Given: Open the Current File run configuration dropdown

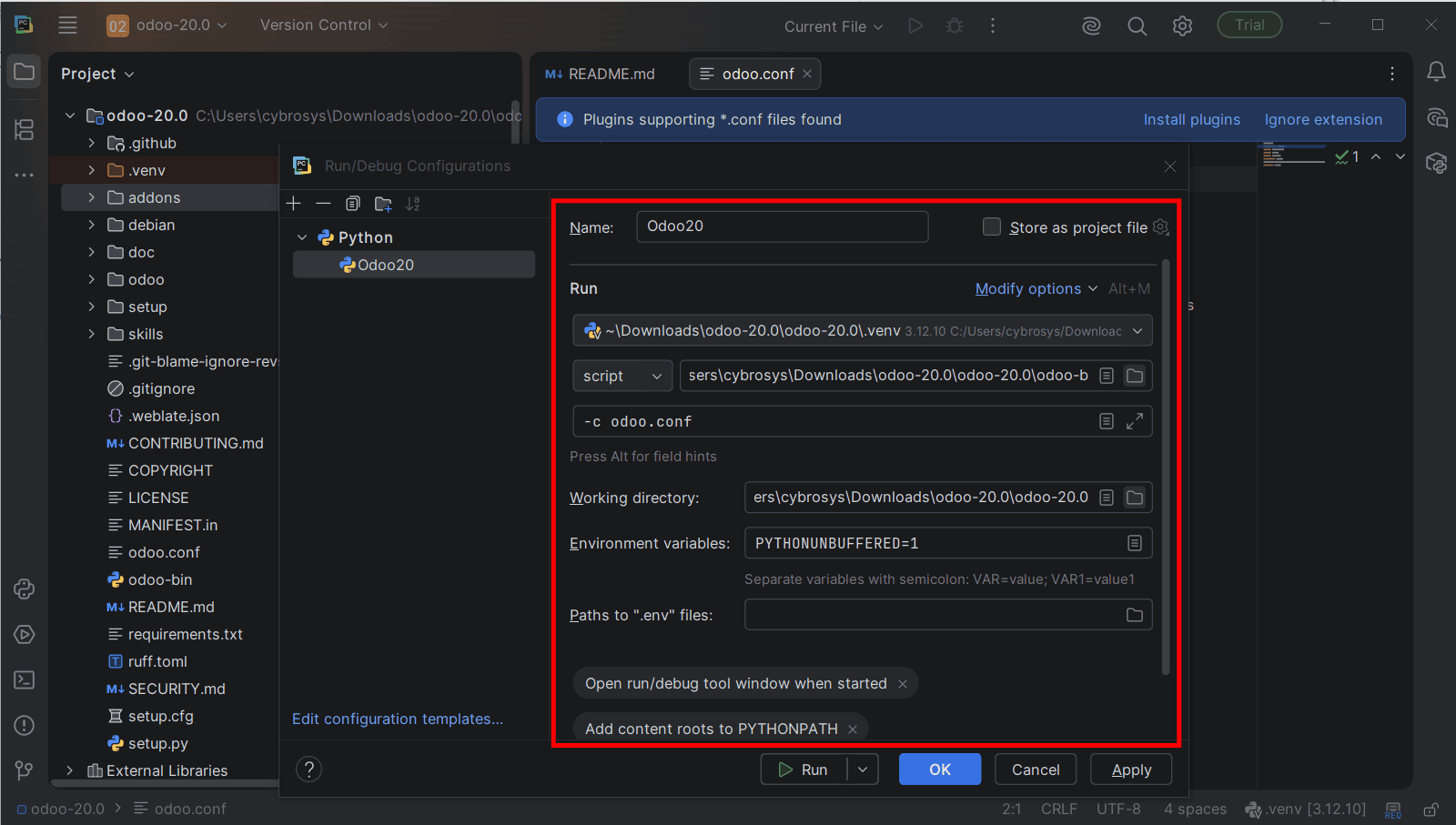Looking at the screenshot, I should tap(834, 26).
